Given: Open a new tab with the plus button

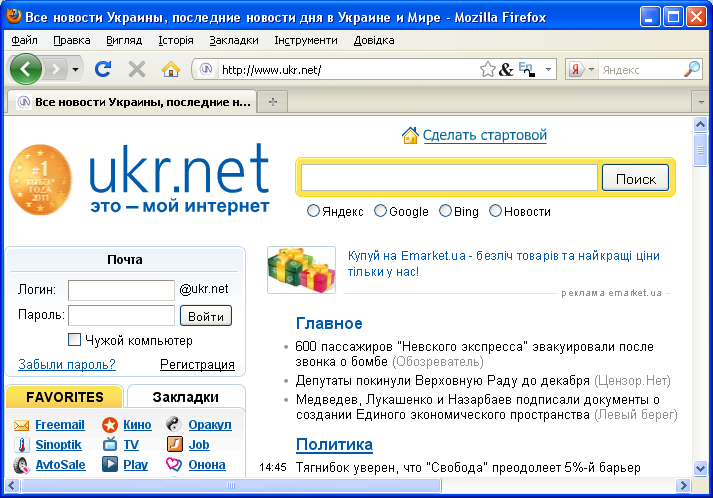Looking at the screenshot, I should (x=273, y=102).
